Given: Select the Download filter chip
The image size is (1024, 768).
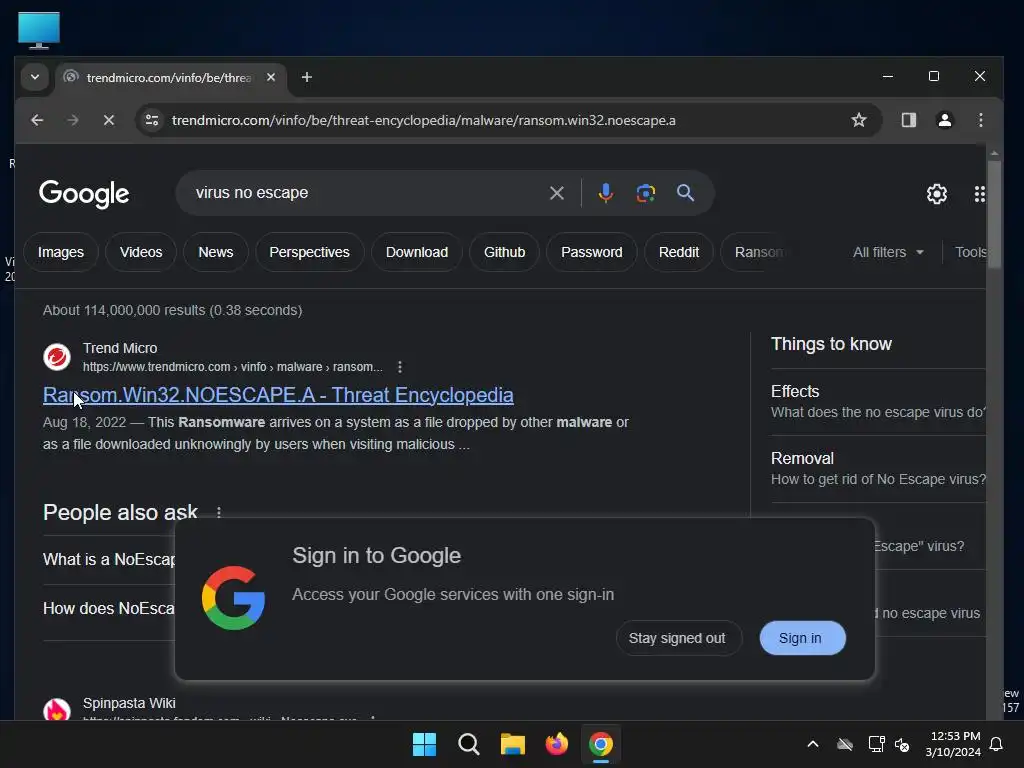Looking at the screenshot, I should point(417,252).
